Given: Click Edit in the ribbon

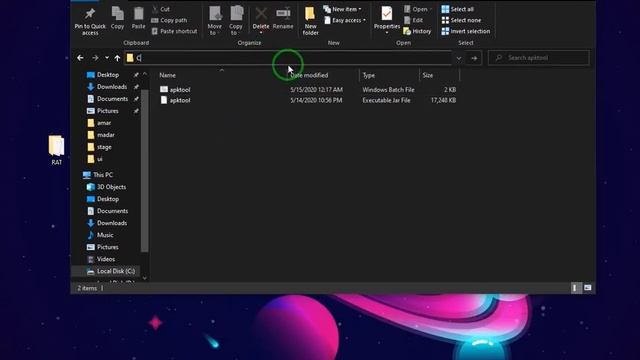Looking at the screenshot, I should pos(413,20).
